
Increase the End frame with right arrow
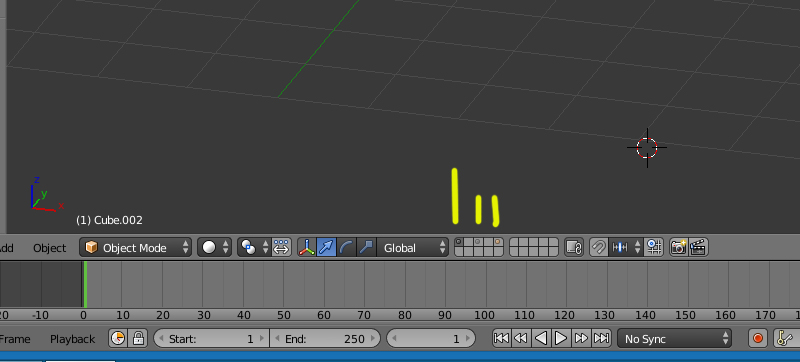pyautogui.click(x=373, y=339)
